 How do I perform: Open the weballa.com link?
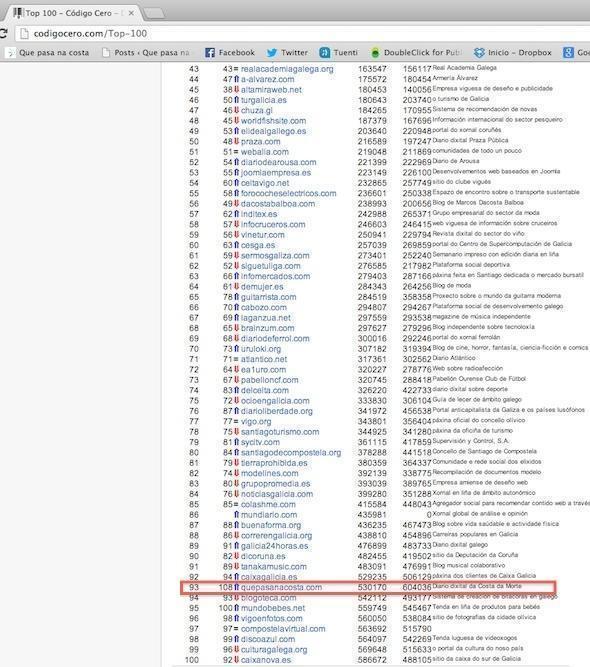tap(265, 152)
